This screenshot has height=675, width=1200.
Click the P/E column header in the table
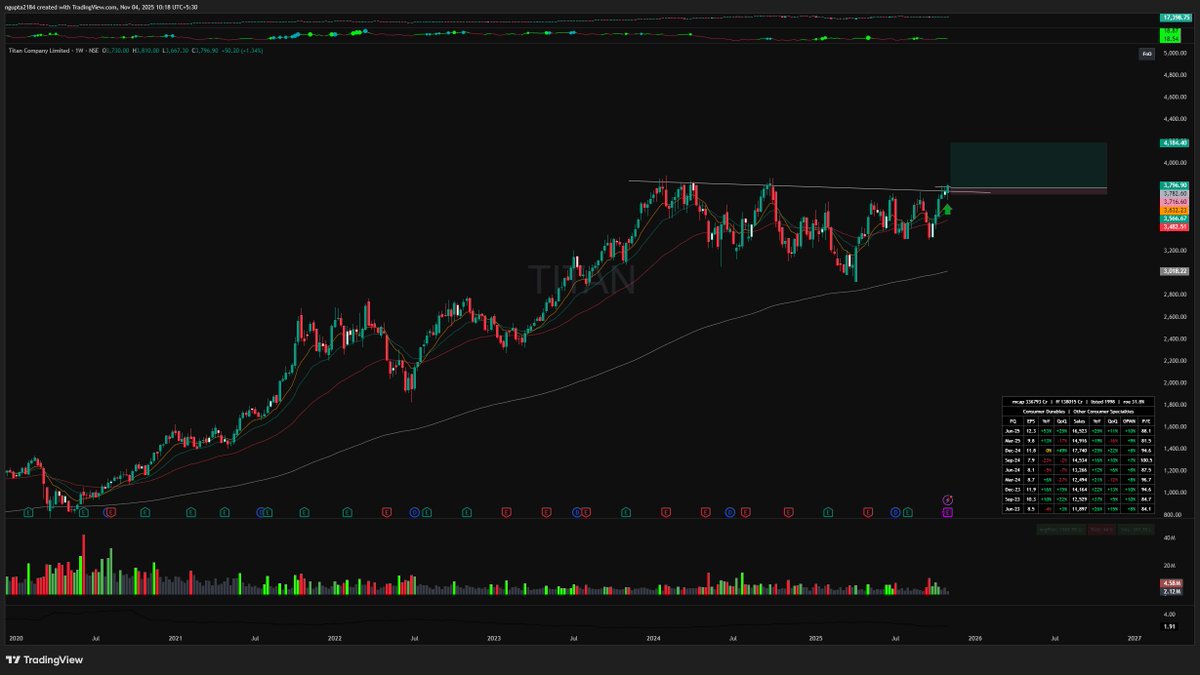click(x=1146, y=421)
